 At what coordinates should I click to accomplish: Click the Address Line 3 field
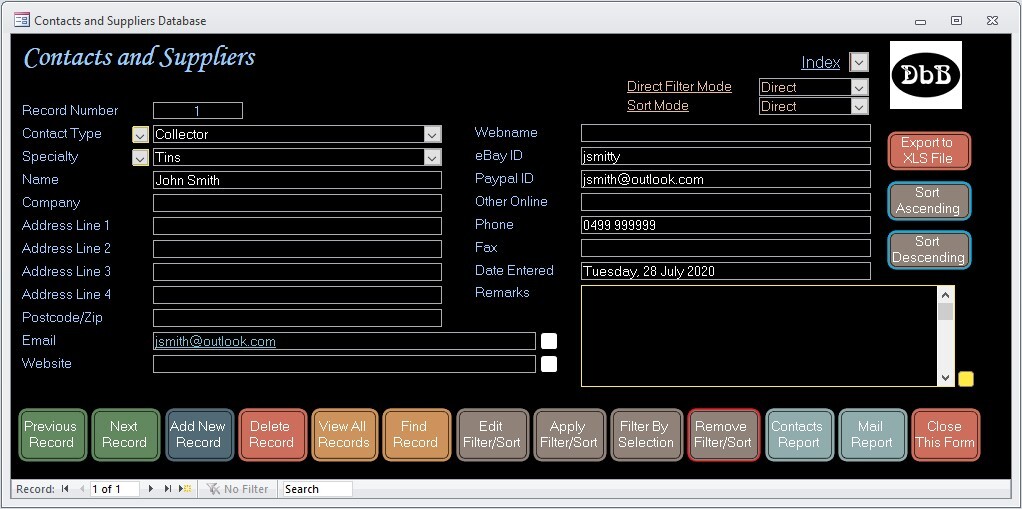tap(297, 272)
